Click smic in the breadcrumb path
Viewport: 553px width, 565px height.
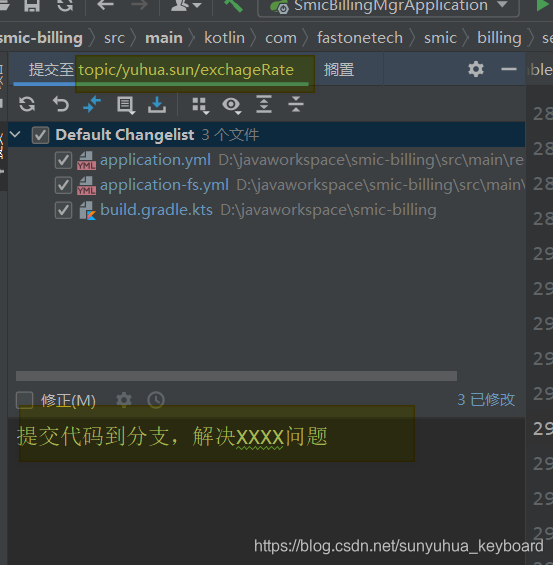coord(440,38)
